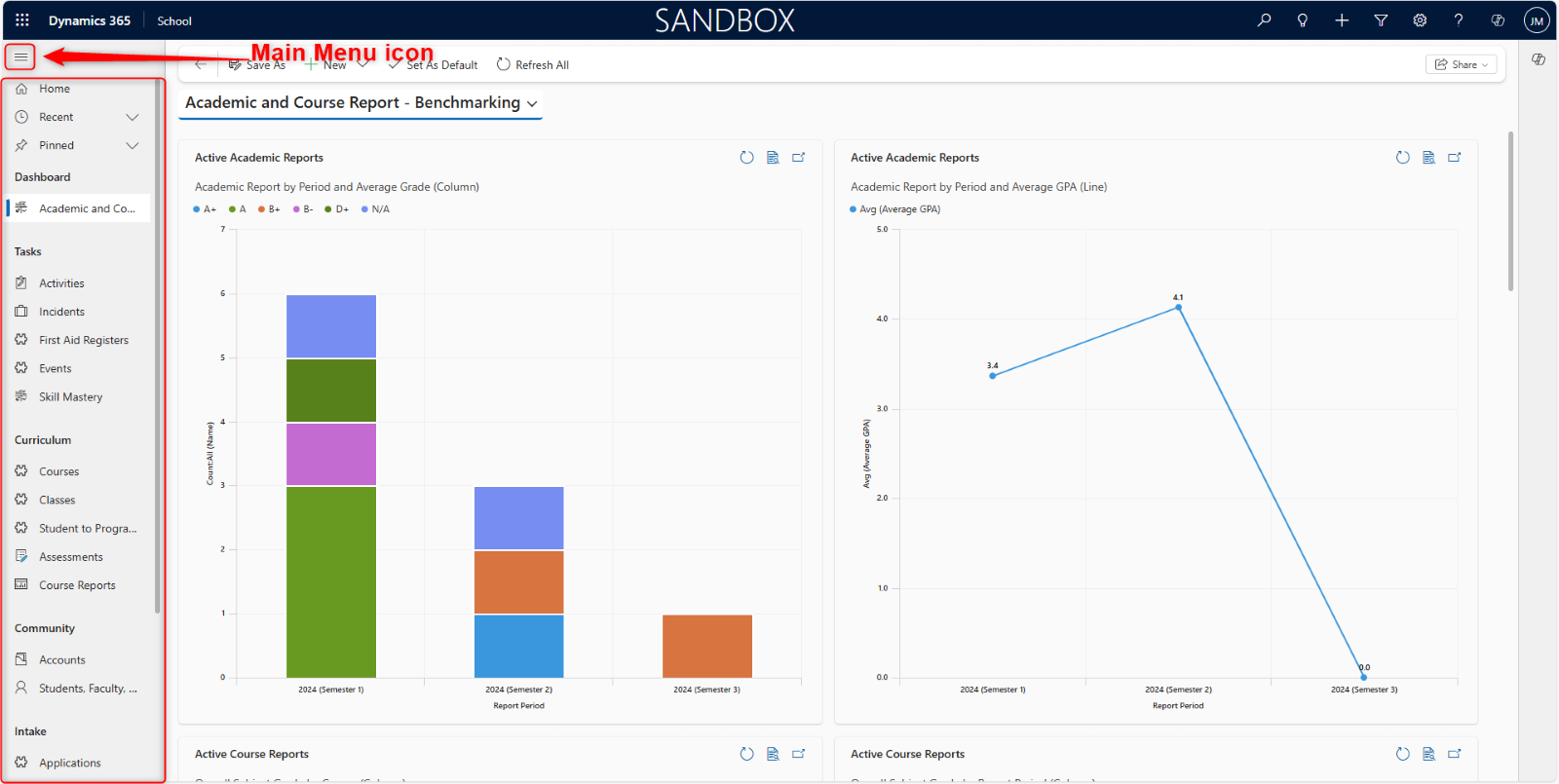This screenshot has width=1559, height=784.
Task: Click the advanced find filter icon
Action: pos(1381,20)
